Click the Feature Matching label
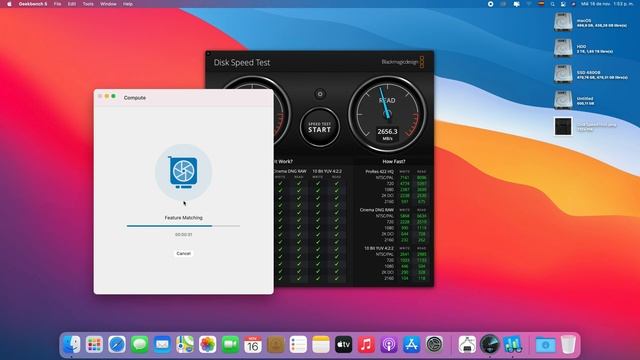 coord(183,218)
